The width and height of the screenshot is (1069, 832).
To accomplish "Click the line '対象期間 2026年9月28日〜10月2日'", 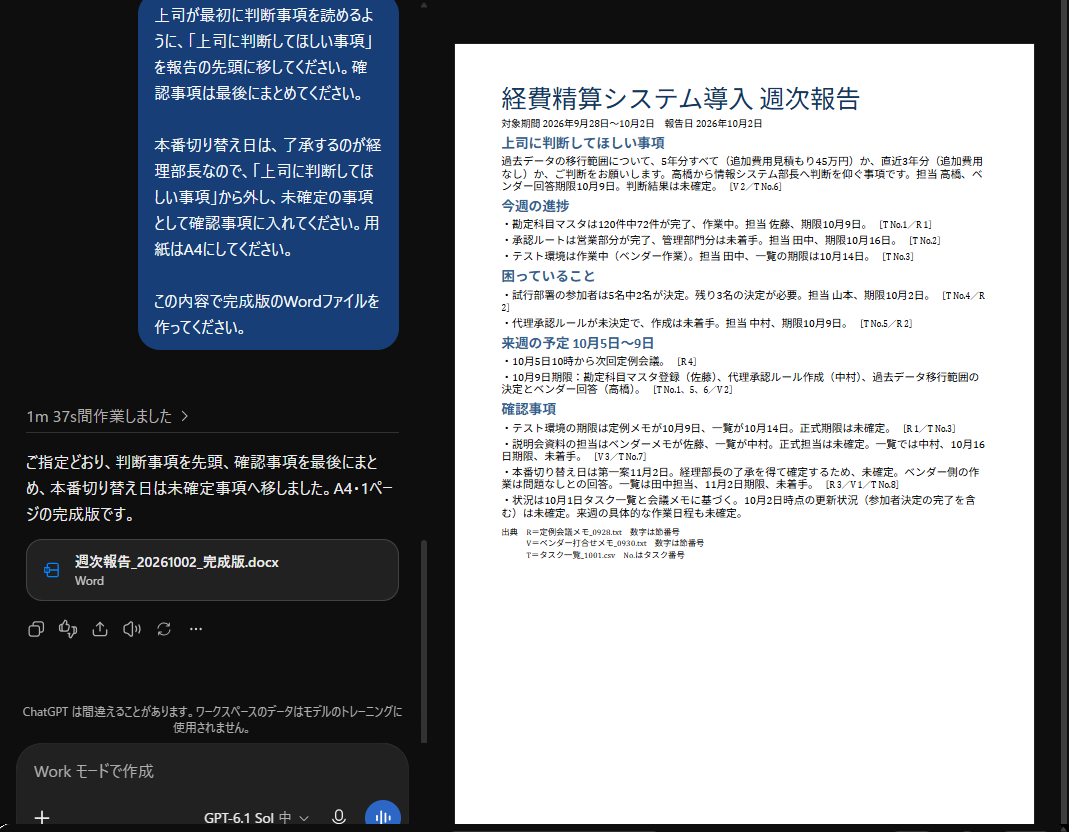I will (577, 123).
